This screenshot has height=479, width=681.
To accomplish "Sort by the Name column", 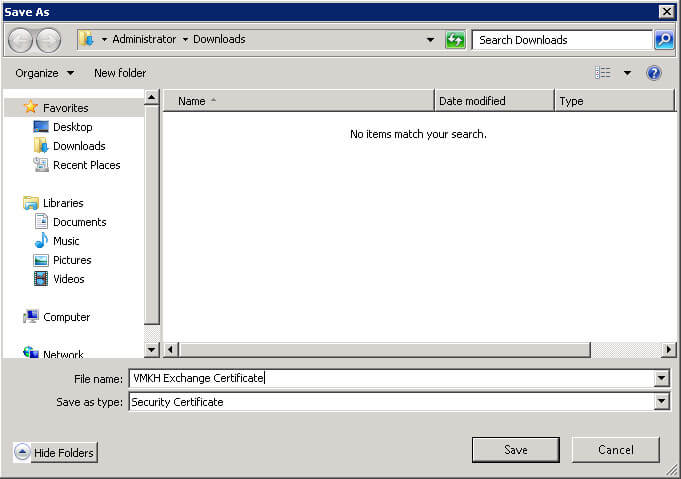I will click(x=298, y=101).
